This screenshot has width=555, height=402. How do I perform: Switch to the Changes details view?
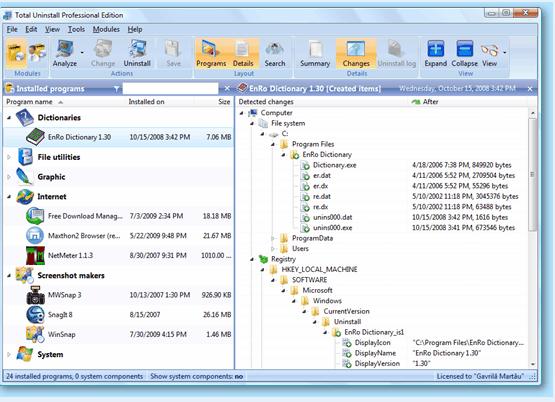(356, 53)
